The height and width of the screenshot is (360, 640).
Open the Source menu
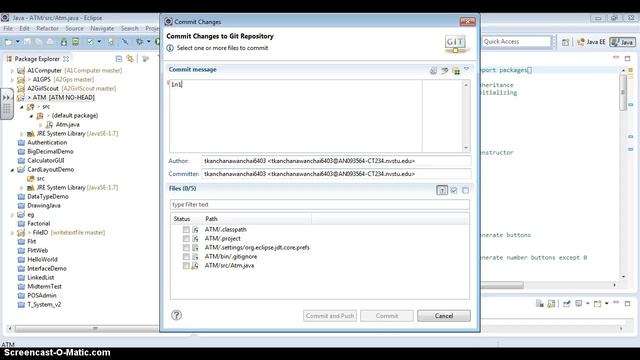pyautogui.click(x=74, y=28)
